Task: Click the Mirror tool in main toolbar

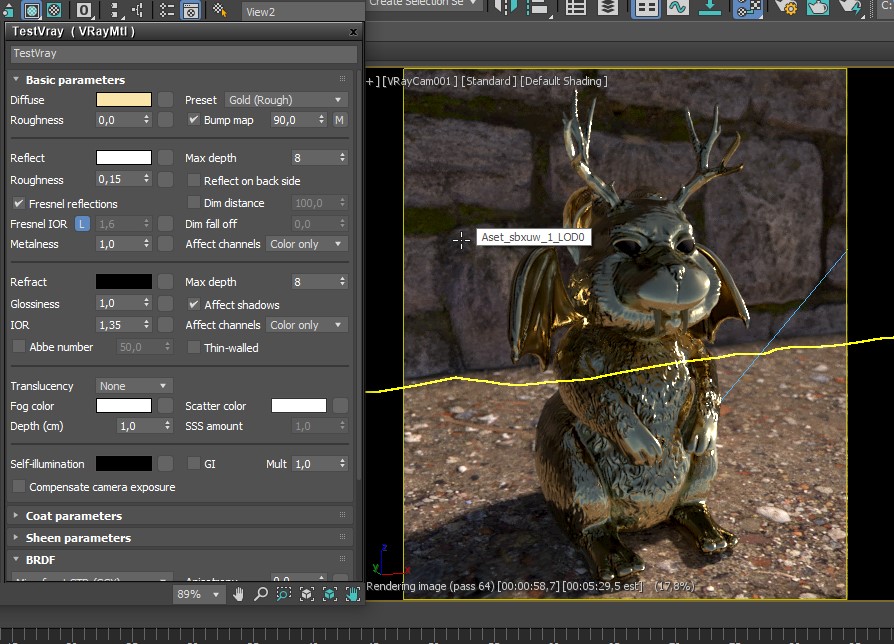Action: click(x=505, y=7)
